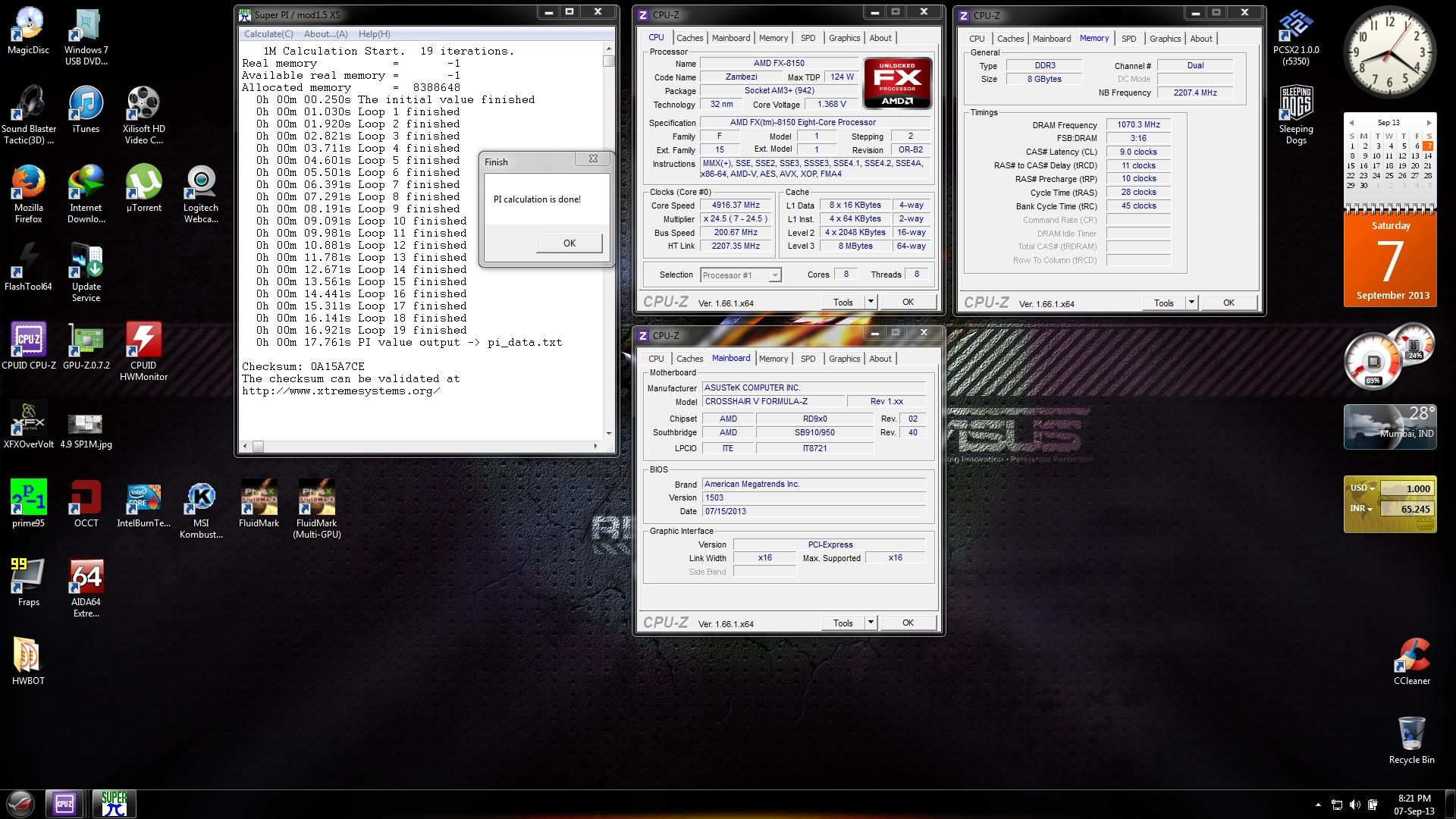This screenshot has height=819, width=1456.
Task: Open the 4.9 SP1M.jpg file
Action: [x=86, y=431]
